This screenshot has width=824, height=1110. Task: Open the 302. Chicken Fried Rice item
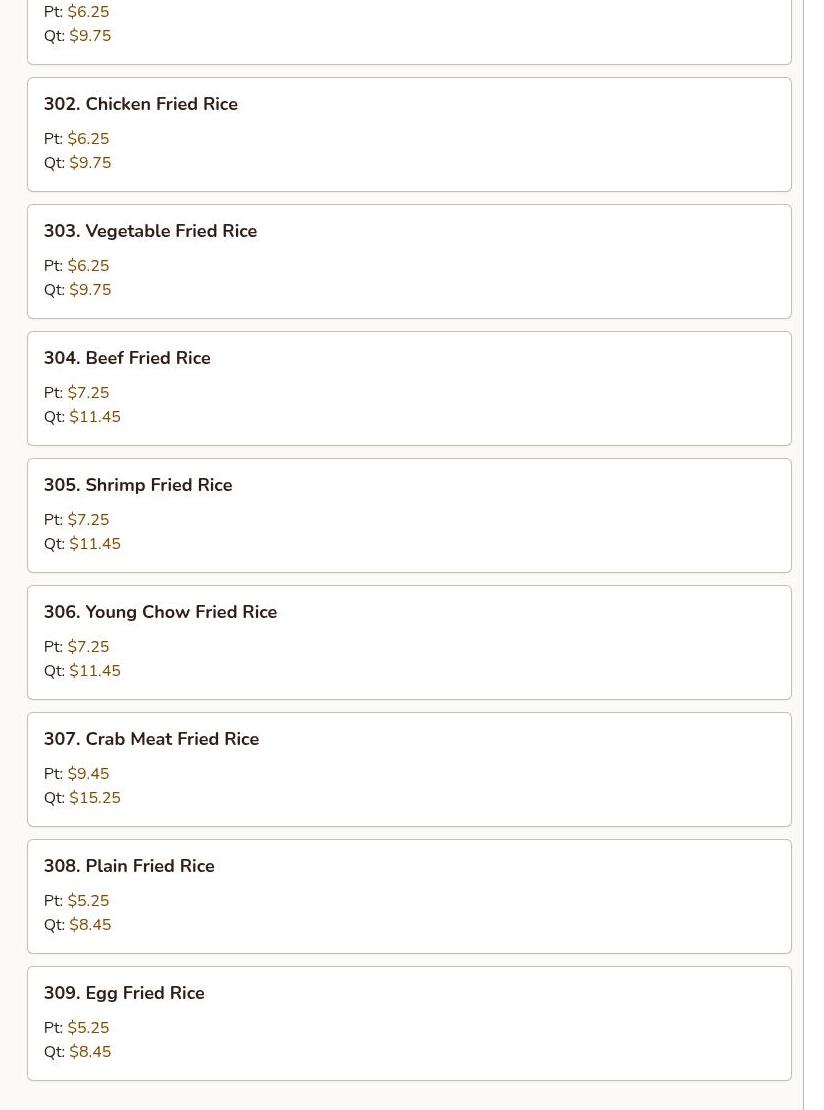click(141, 104)
